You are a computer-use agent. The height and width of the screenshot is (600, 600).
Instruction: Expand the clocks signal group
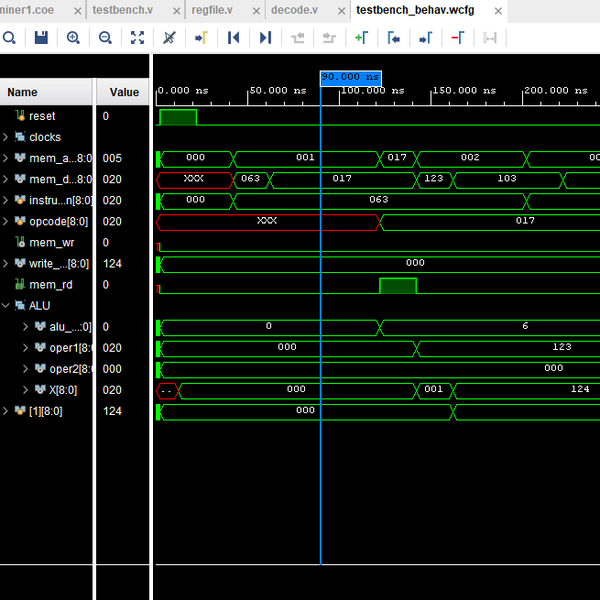pos(5,137)
